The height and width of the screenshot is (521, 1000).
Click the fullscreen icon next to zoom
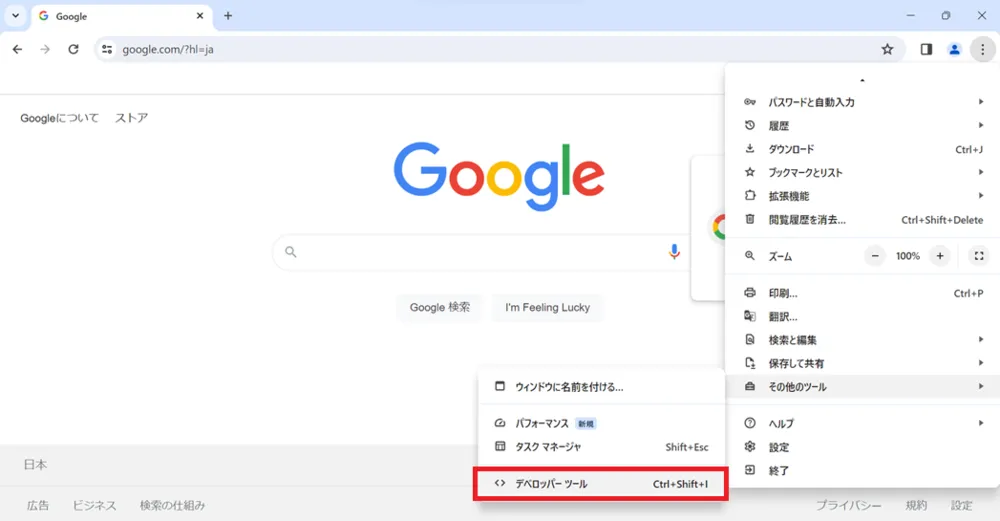pyautogui.click(x=978, y=256)
